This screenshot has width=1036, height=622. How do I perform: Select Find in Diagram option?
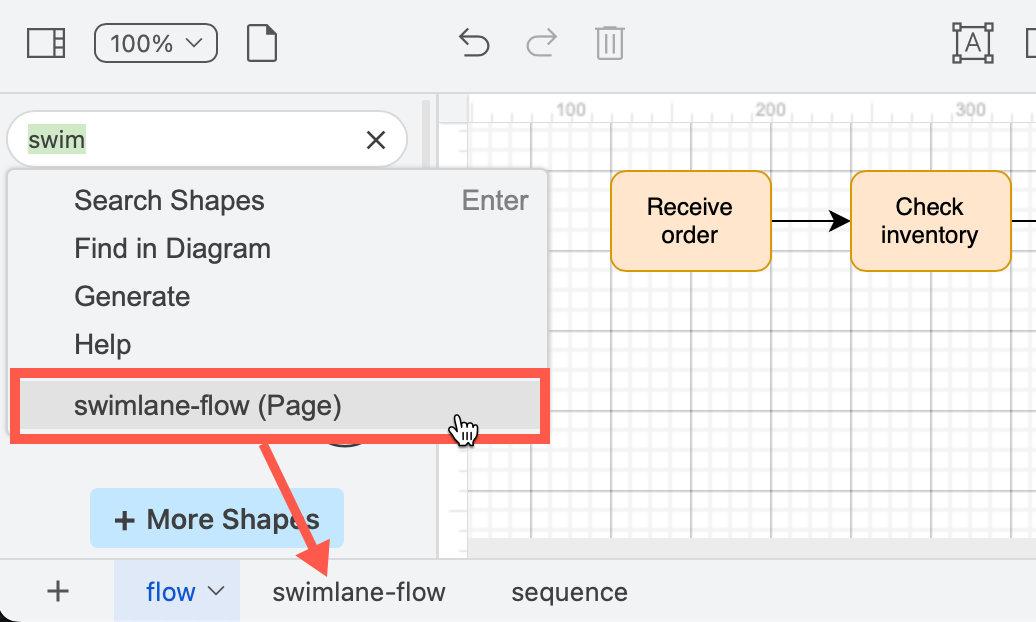coord(172,249)
